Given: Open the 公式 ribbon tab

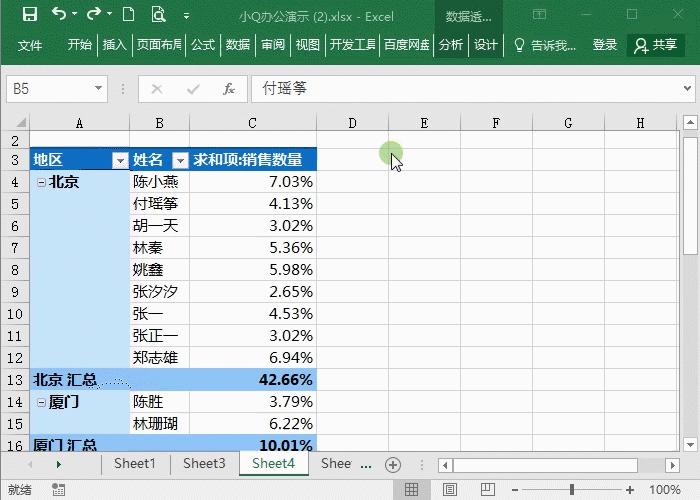Looking at the screenshot, I should [203, 45].
